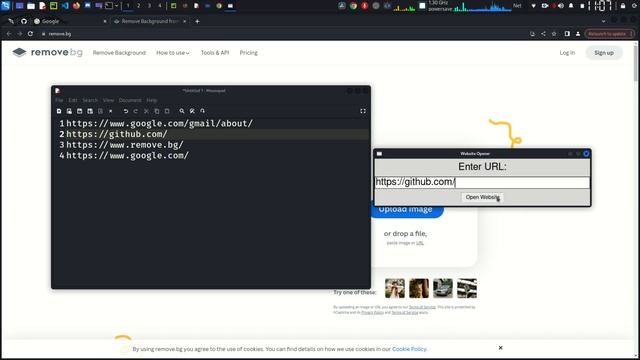Close document icon in Mousepad toolbar
This screenshot has width=640, height=360.
(111, 111)
